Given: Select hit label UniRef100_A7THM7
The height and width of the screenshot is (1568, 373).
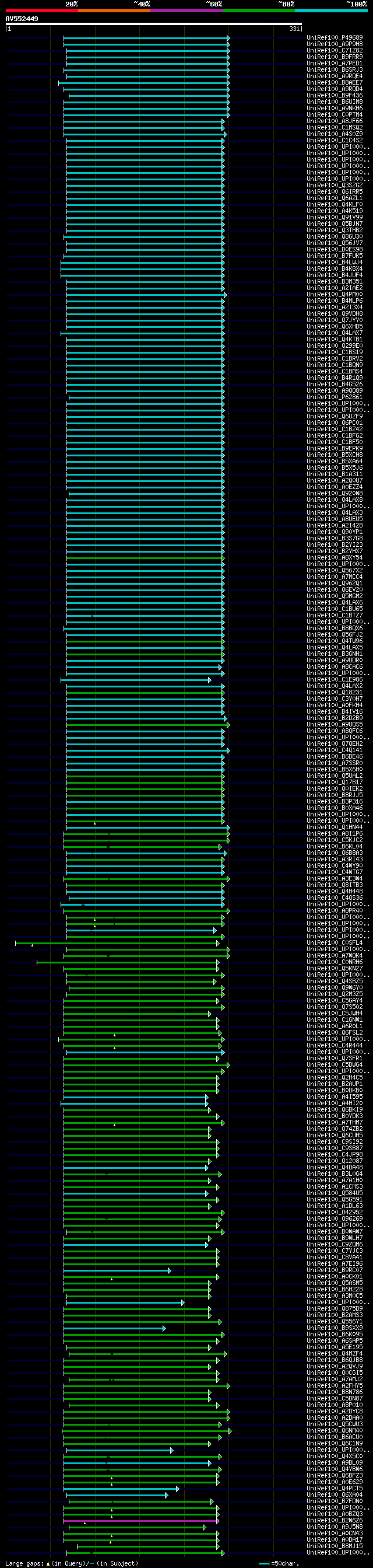Looking at the screenshot, I should pos(335,1122).
